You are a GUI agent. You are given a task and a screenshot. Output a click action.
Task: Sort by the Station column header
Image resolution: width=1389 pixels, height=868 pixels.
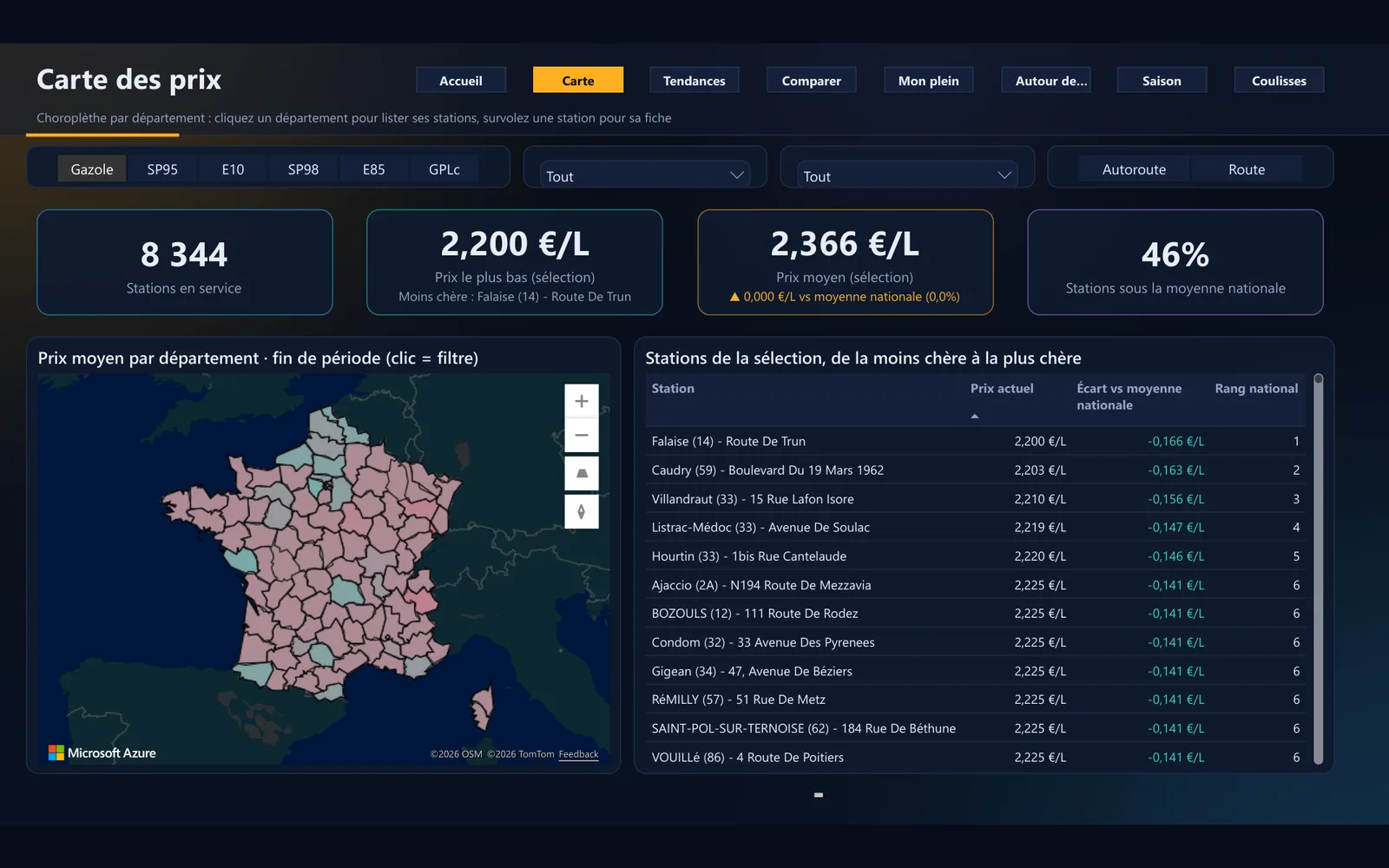coord(673,388)
